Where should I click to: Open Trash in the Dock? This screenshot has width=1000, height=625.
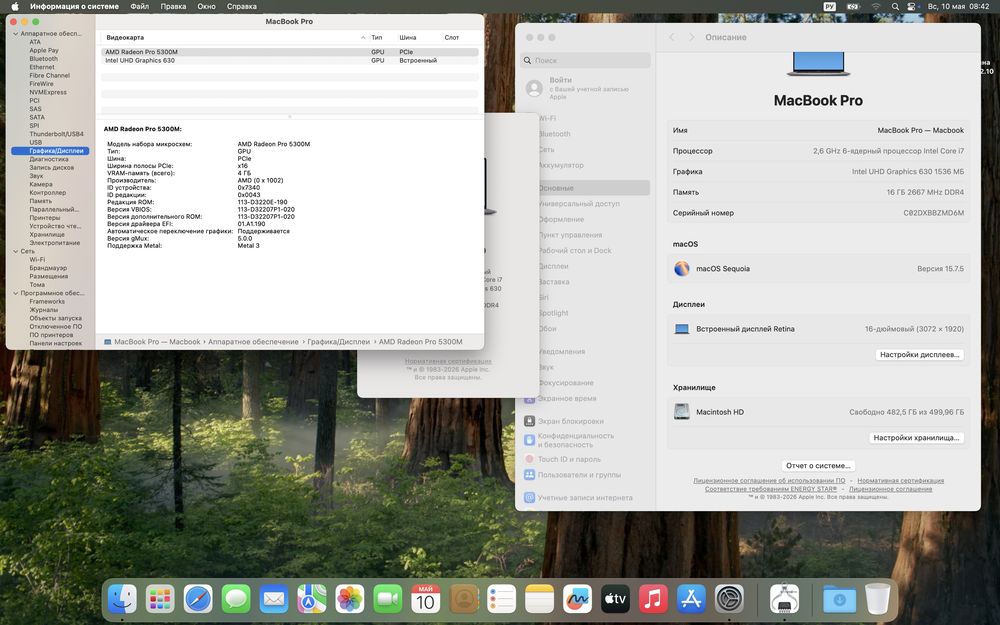point(878,599)
